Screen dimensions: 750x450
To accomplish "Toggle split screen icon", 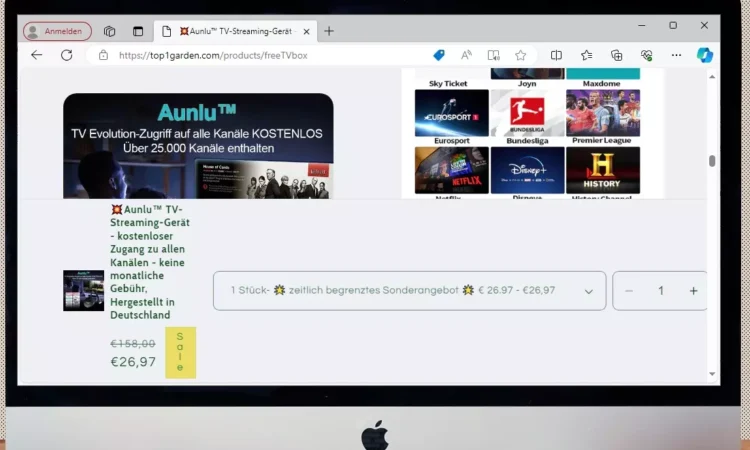I will pyautogui.click(x=556, y=55).
